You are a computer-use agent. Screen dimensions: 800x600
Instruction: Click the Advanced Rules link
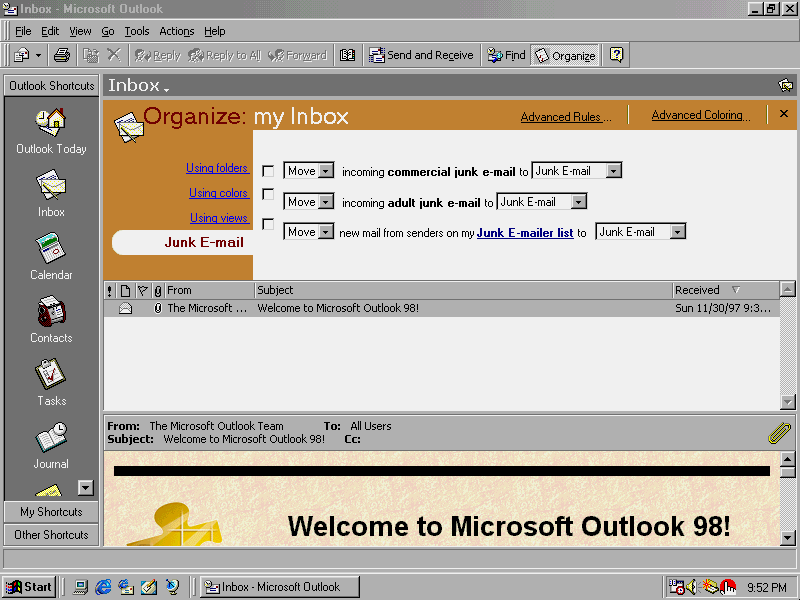pyautogui.click(x=561, y=117)
